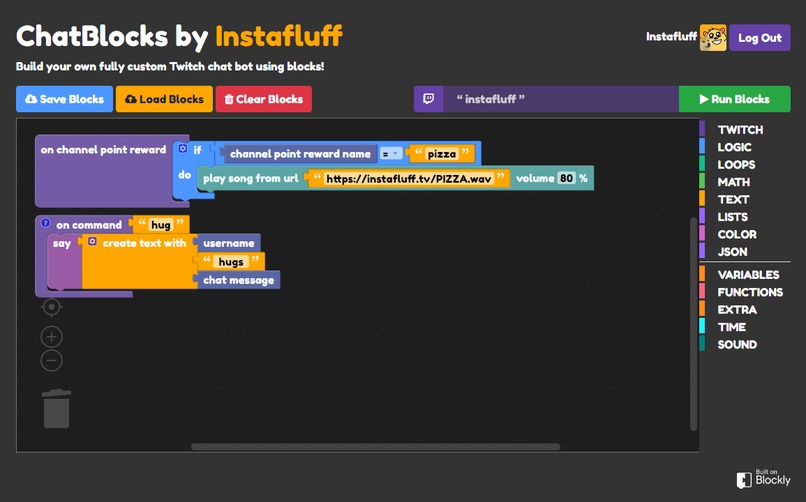Open the LOOPS block category
Viewport: 806px width, 502px height.
(736, 164)
